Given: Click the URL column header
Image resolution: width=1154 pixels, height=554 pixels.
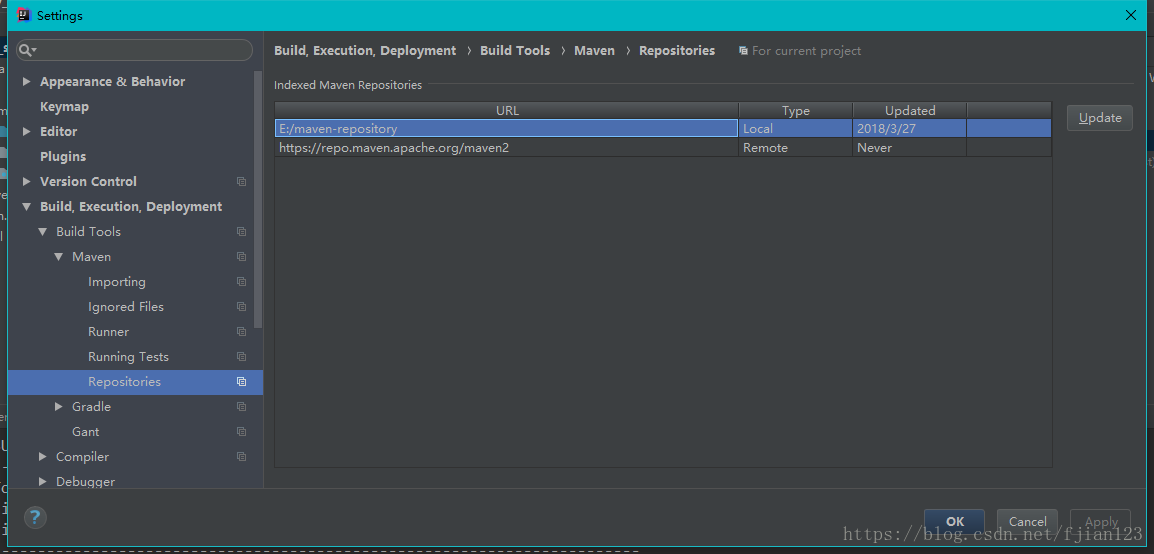Looking at the screenshot, I should pos(507,110).
